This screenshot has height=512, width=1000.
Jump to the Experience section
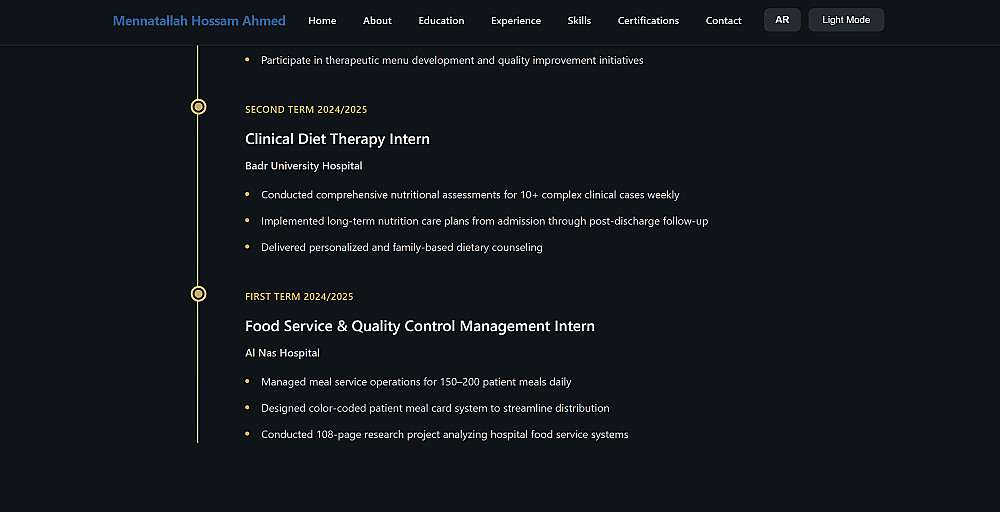[516, 21]
